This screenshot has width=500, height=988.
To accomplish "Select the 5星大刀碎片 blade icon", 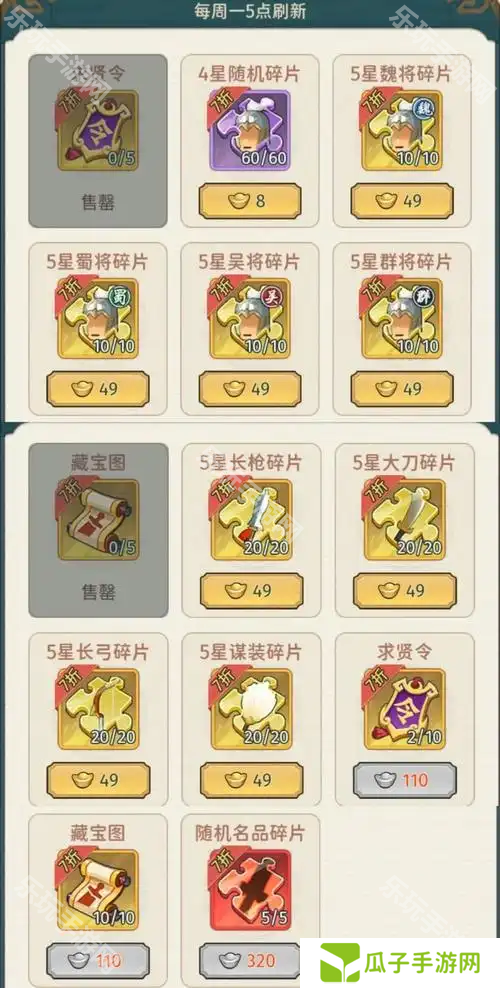I will [404, 520].
